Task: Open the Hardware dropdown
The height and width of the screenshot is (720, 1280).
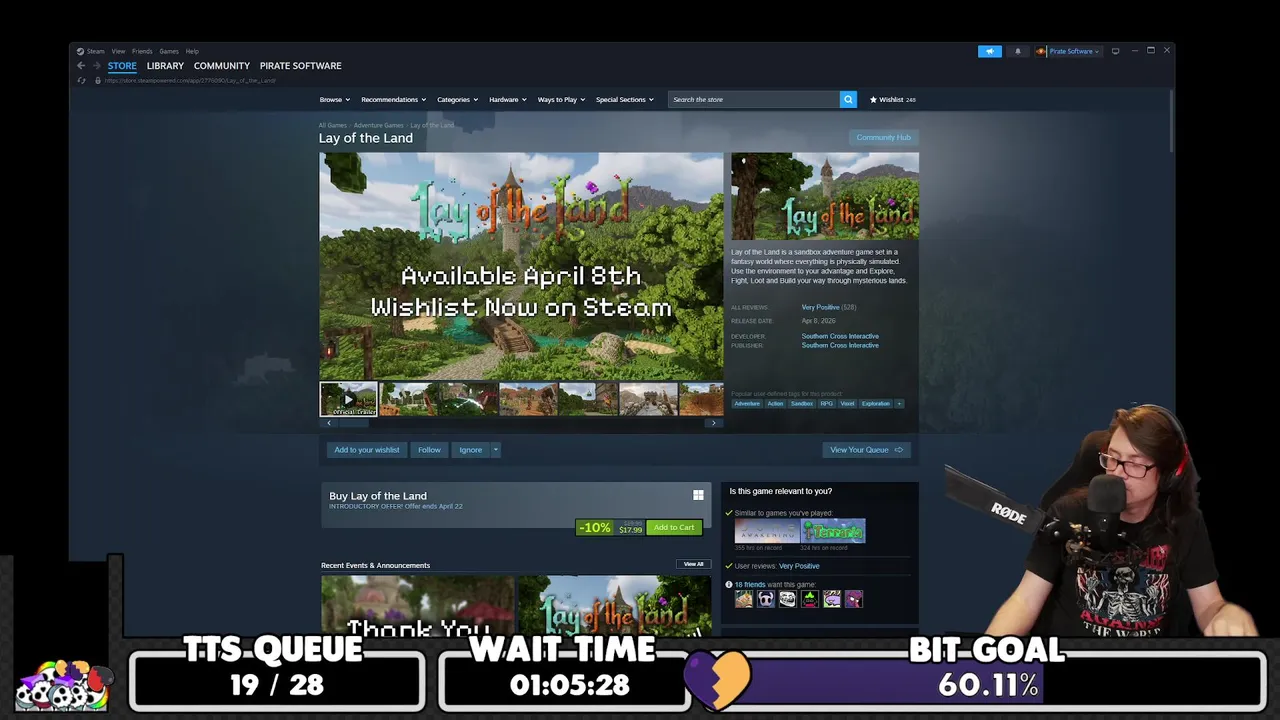Action: click(x=507, y=99)
